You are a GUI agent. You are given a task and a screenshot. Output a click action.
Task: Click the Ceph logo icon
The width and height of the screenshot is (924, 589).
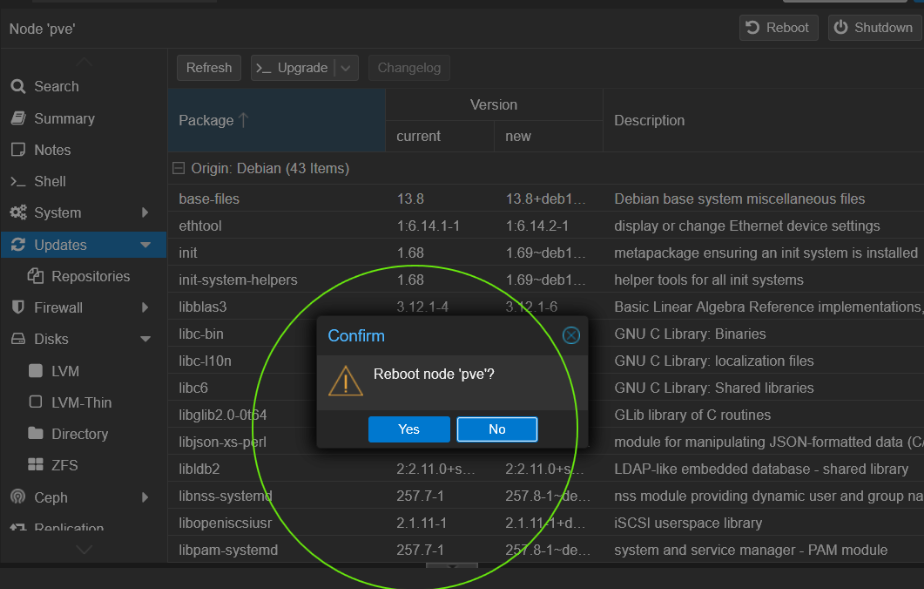pos(18,497)
